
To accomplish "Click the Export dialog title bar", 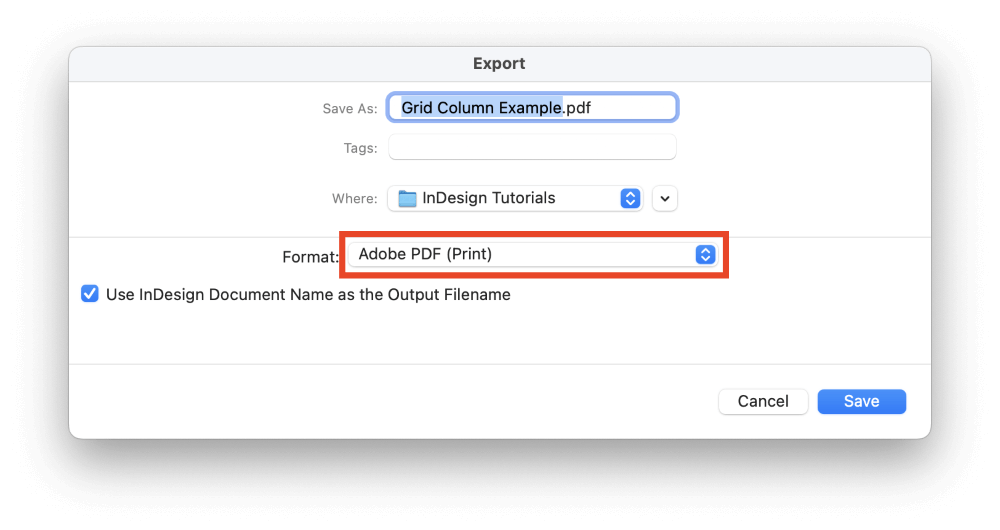I will [x=499, y=64].
